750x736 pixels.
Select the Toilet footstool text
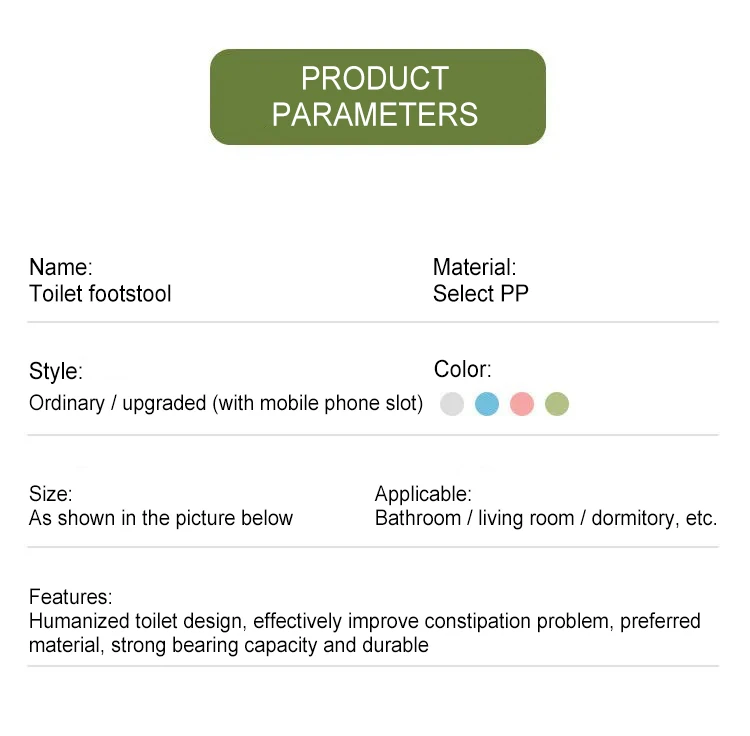[x=100, y=293]
